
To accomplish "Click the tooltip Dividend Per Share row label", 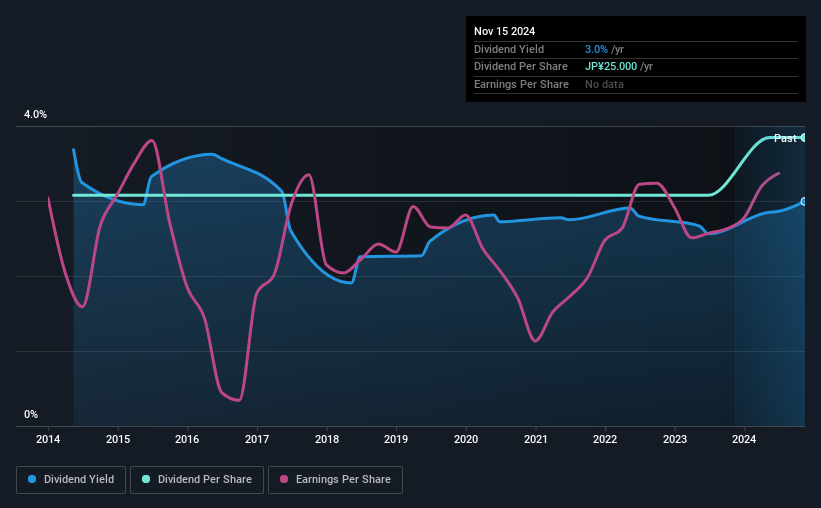I will (520, 67).
